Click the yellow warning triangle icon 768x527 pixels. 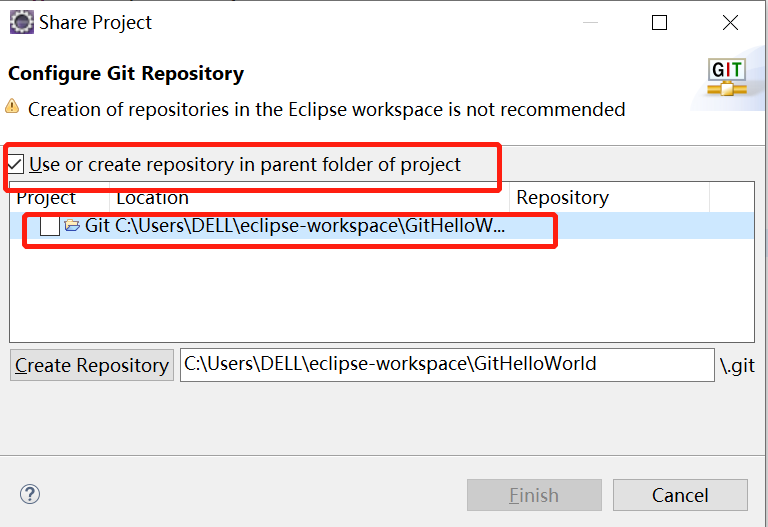tap(12, 106)
